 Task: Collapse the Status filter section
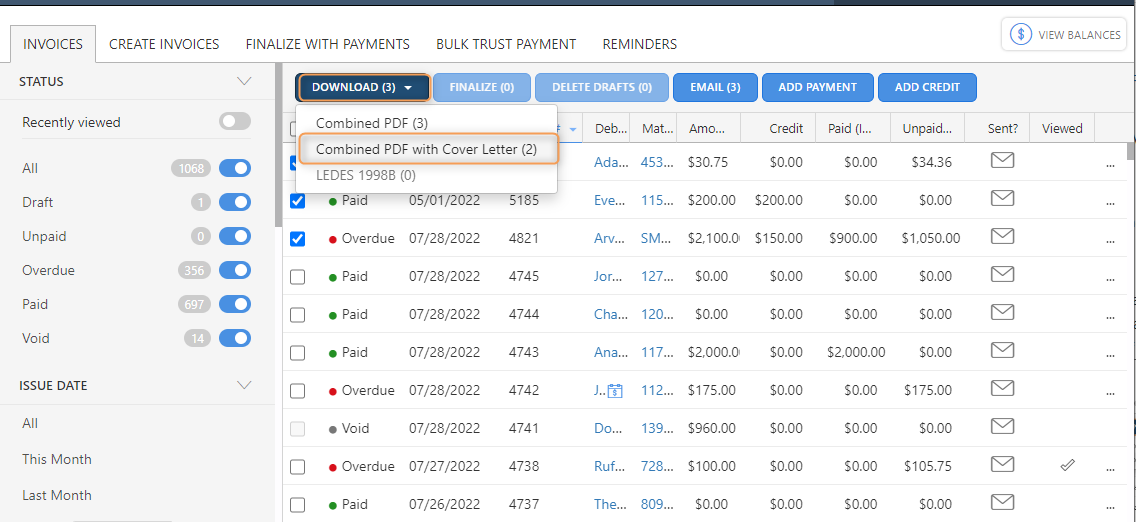coord(244,81)
